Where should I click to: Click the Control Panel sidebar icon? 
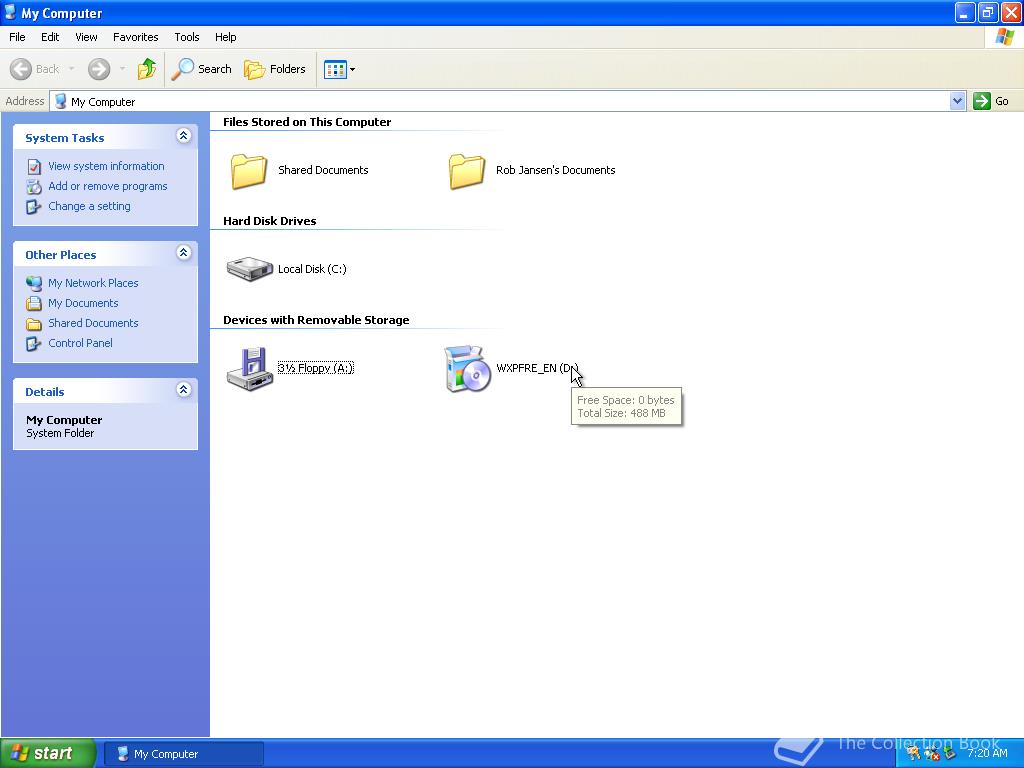click(x=34, y=344)
